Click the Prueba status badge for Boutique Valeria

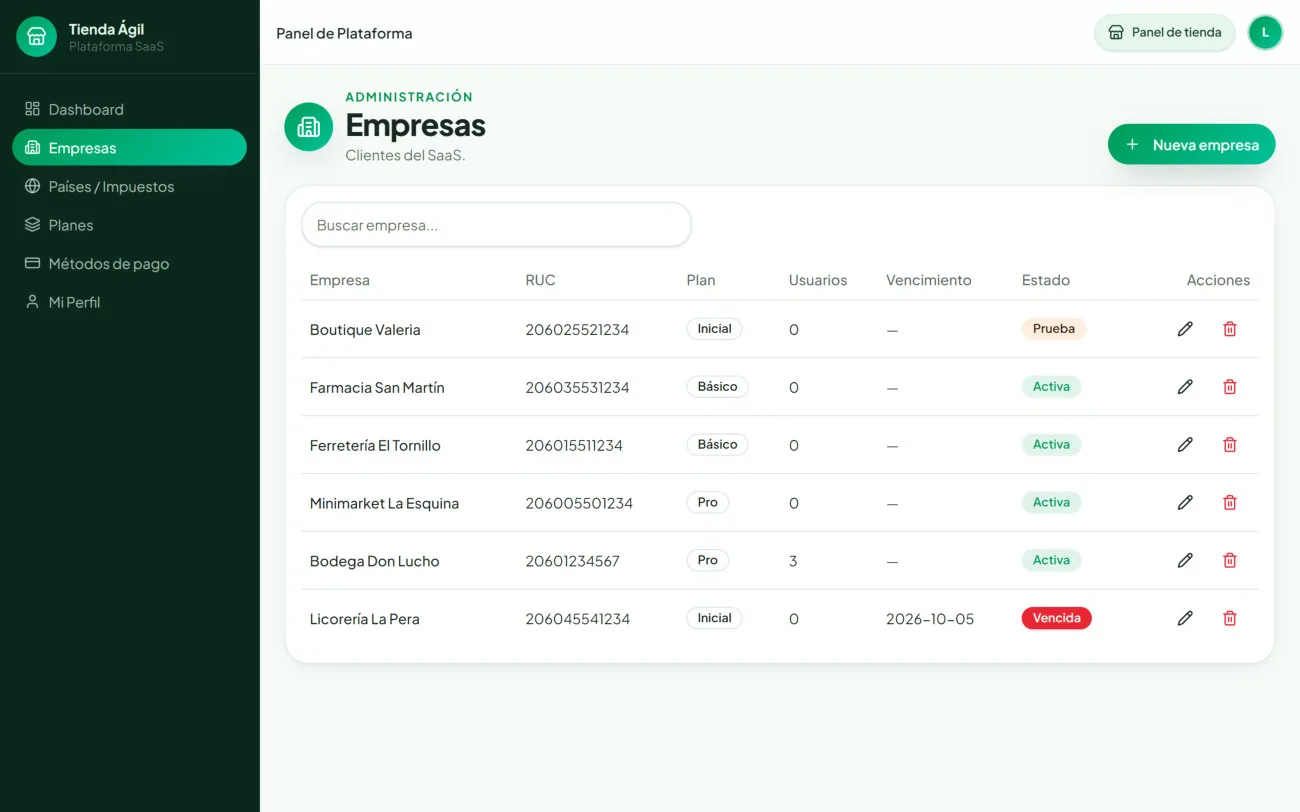point(1054,329)
